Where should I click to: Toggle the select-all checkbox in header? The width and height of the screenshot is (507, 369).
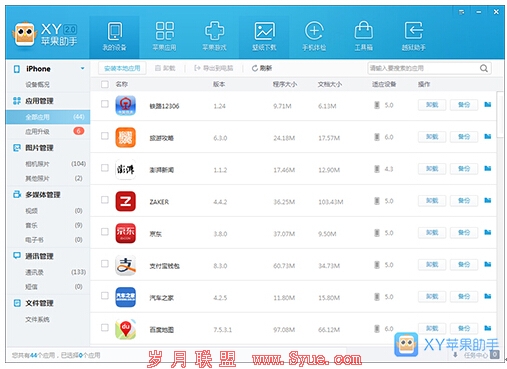point(105,84)
